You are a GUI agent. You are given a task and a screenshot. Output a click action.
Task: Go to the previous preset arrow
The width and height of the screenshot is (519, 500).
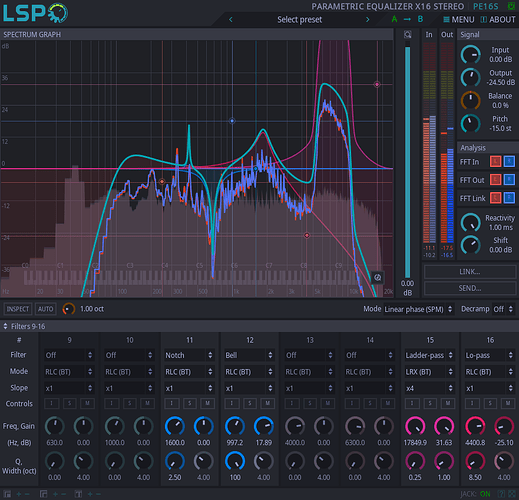pos(231,20)
